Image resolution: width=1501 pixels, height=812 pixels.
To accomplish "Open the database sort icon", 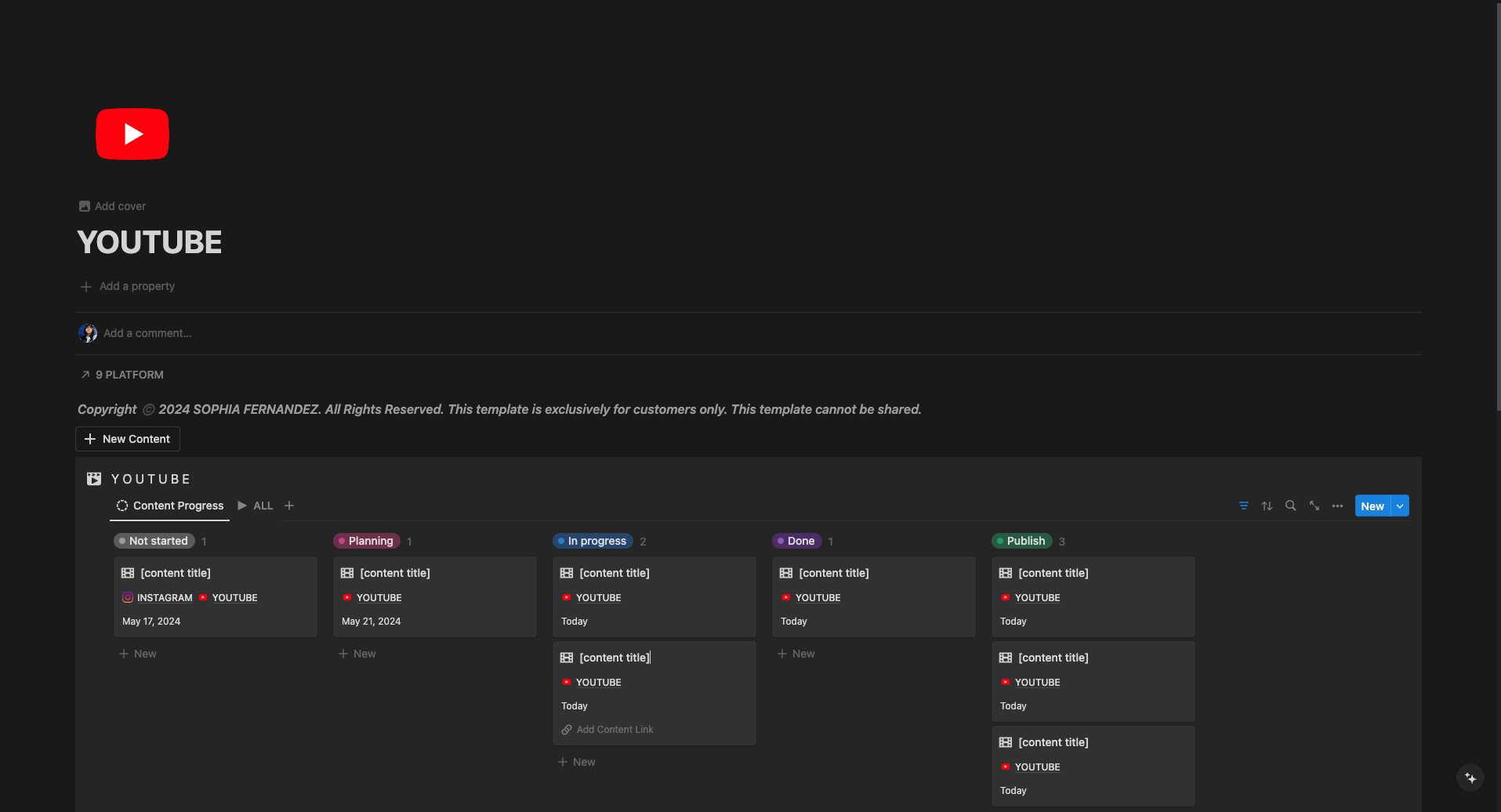I will 1267,506.
